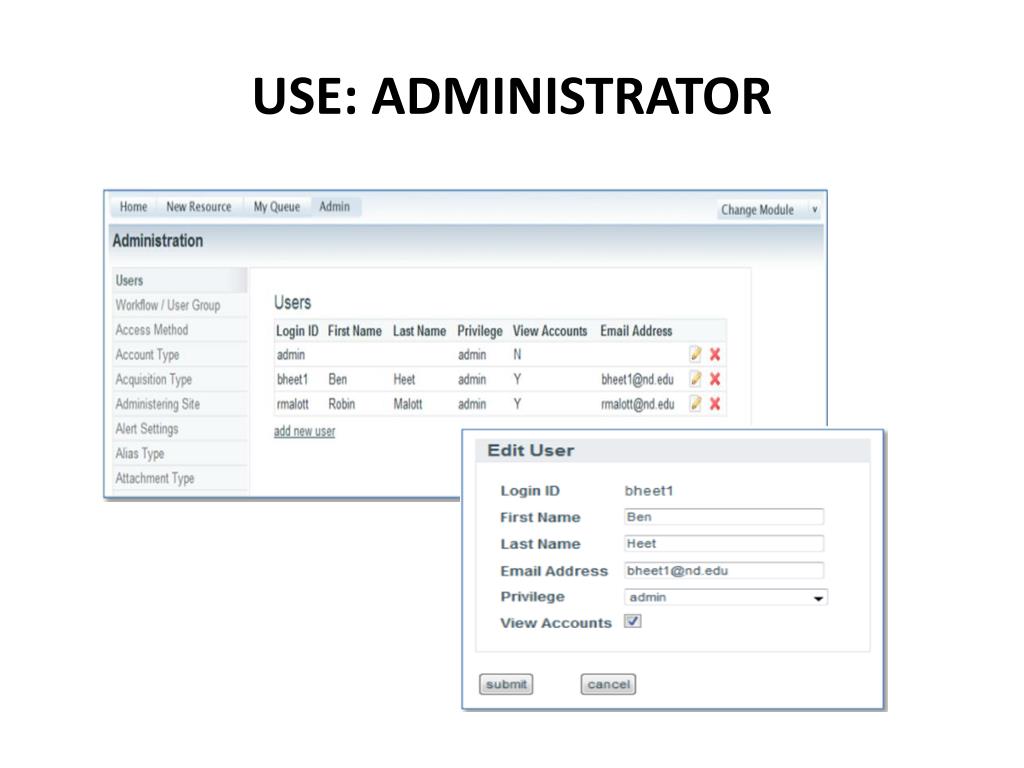The image size is (1024, 768).
Task: Edit the admin user with pencil icon
Action: pos(696,354)
